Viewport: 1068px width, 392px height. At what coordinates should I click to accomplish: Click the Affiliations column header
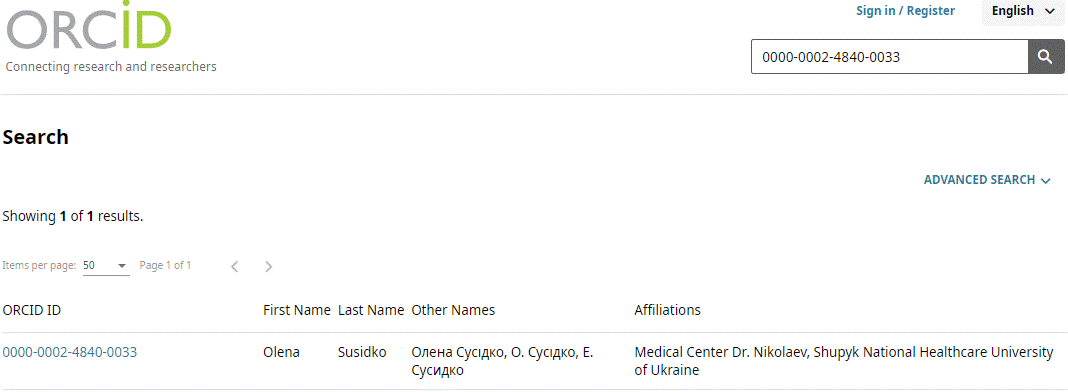click(668, 310)
